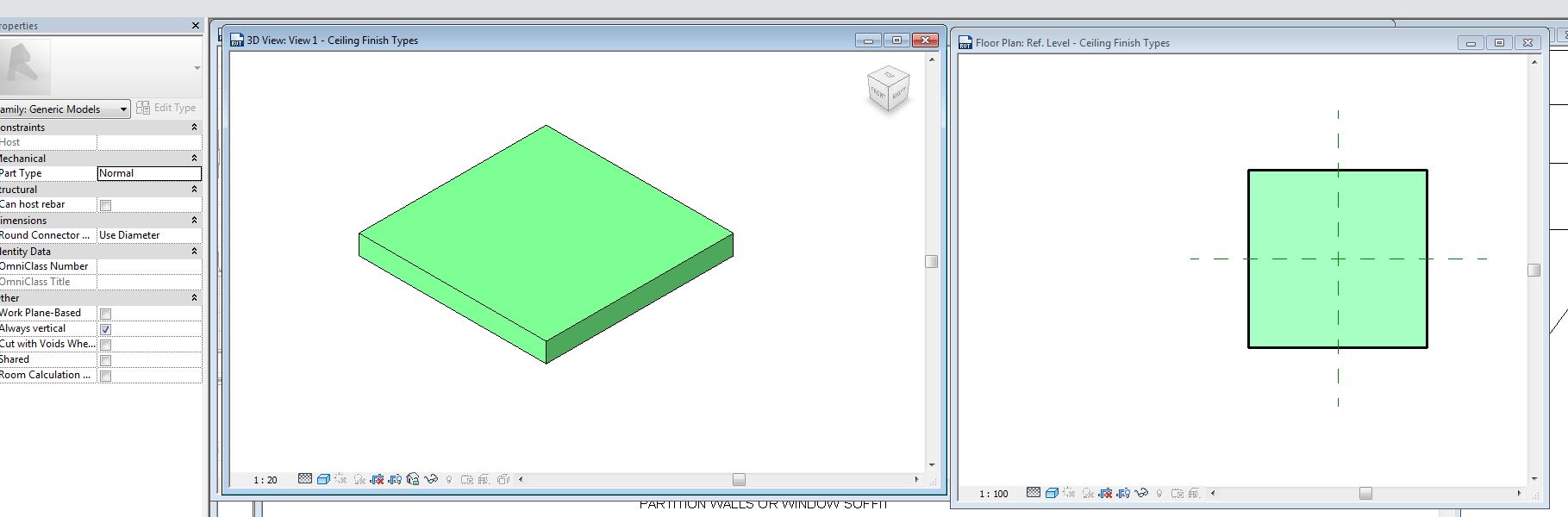The image size is (1568, 517).
Task: Click 1 : 100 view scale
Action: click(994, 494)
